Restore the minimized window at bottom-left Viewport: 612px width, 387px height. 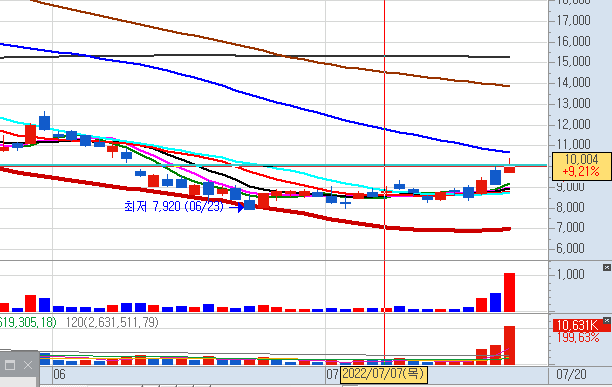coord(10,365)
